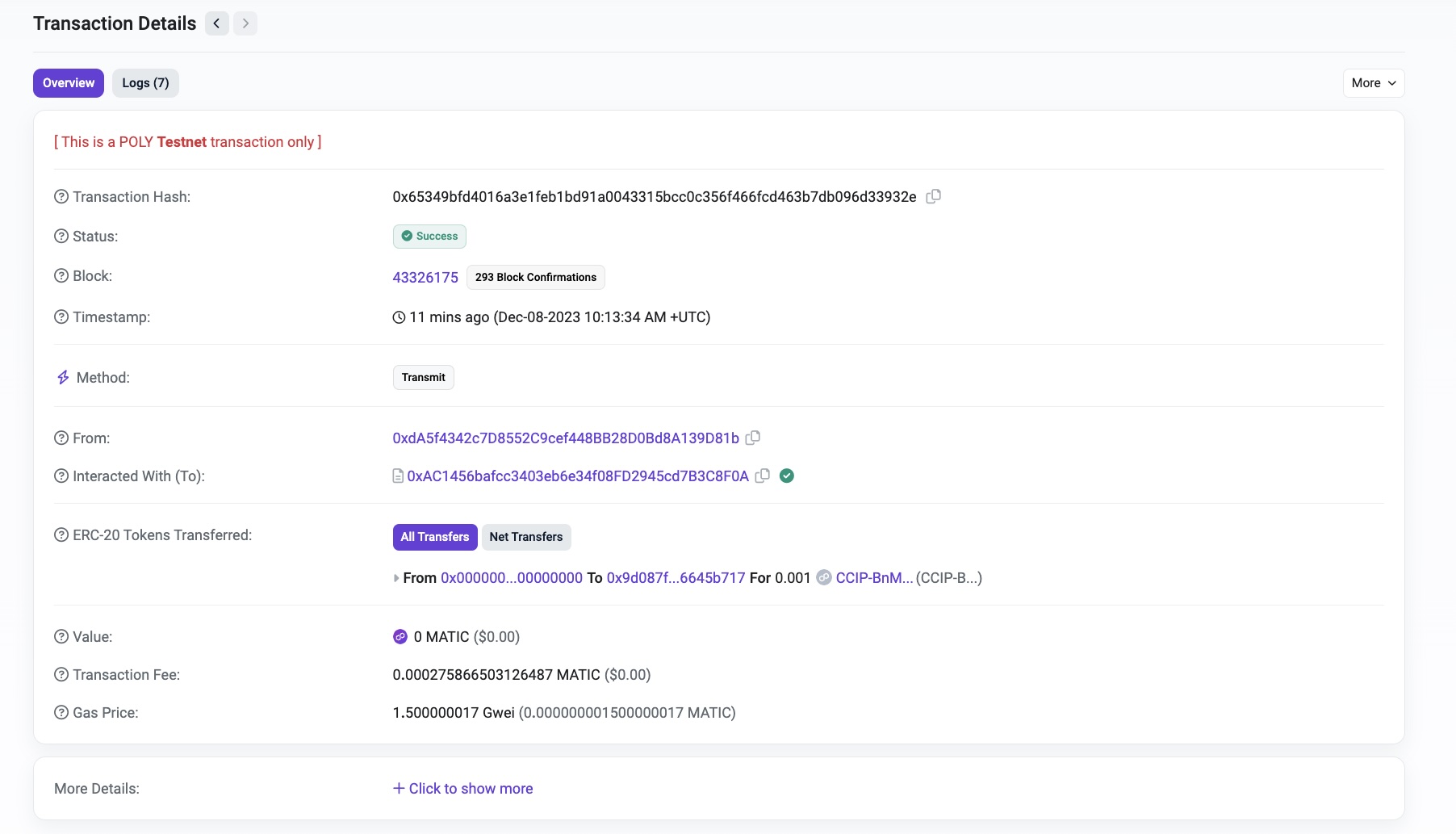Screen dimensions: 1456x834
Task: Click the POLY Testnet transaction notice
Action: tap(188, 141)
